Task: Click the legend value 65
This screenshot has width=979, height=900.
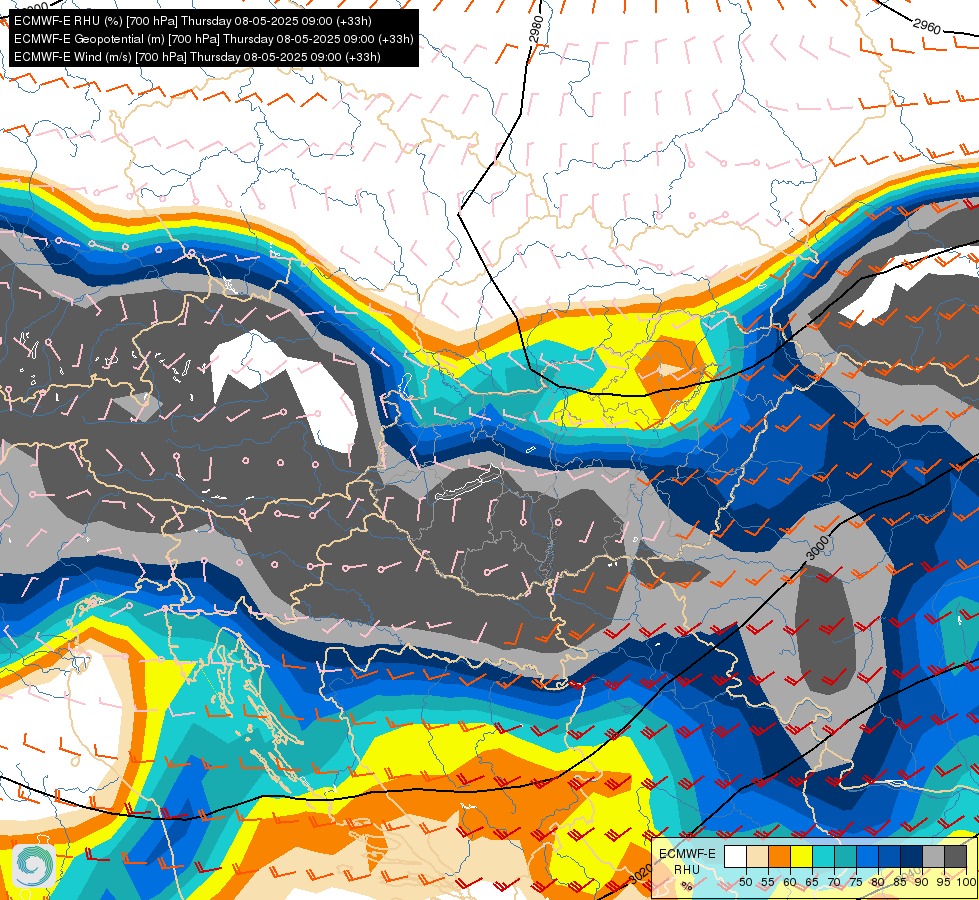Action: coord(812,882)
